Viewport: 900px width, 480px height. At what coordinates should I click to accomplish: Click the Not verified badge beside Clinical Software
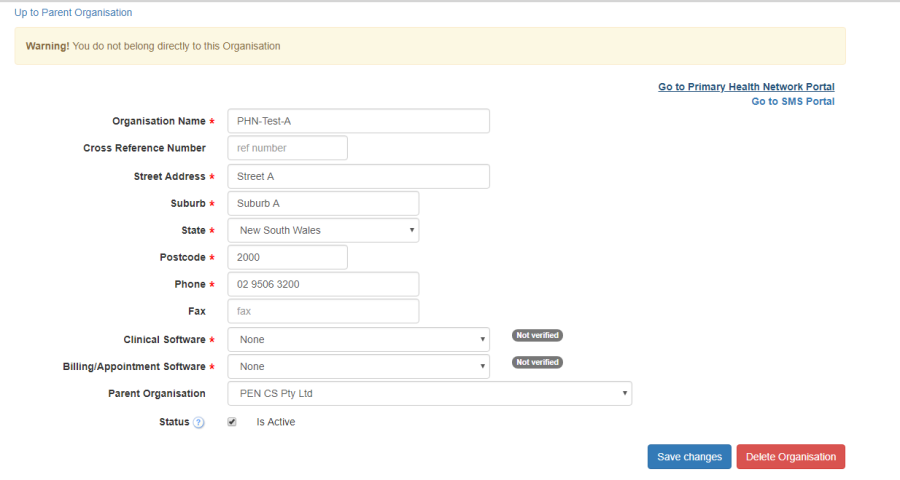click(537, 335)
